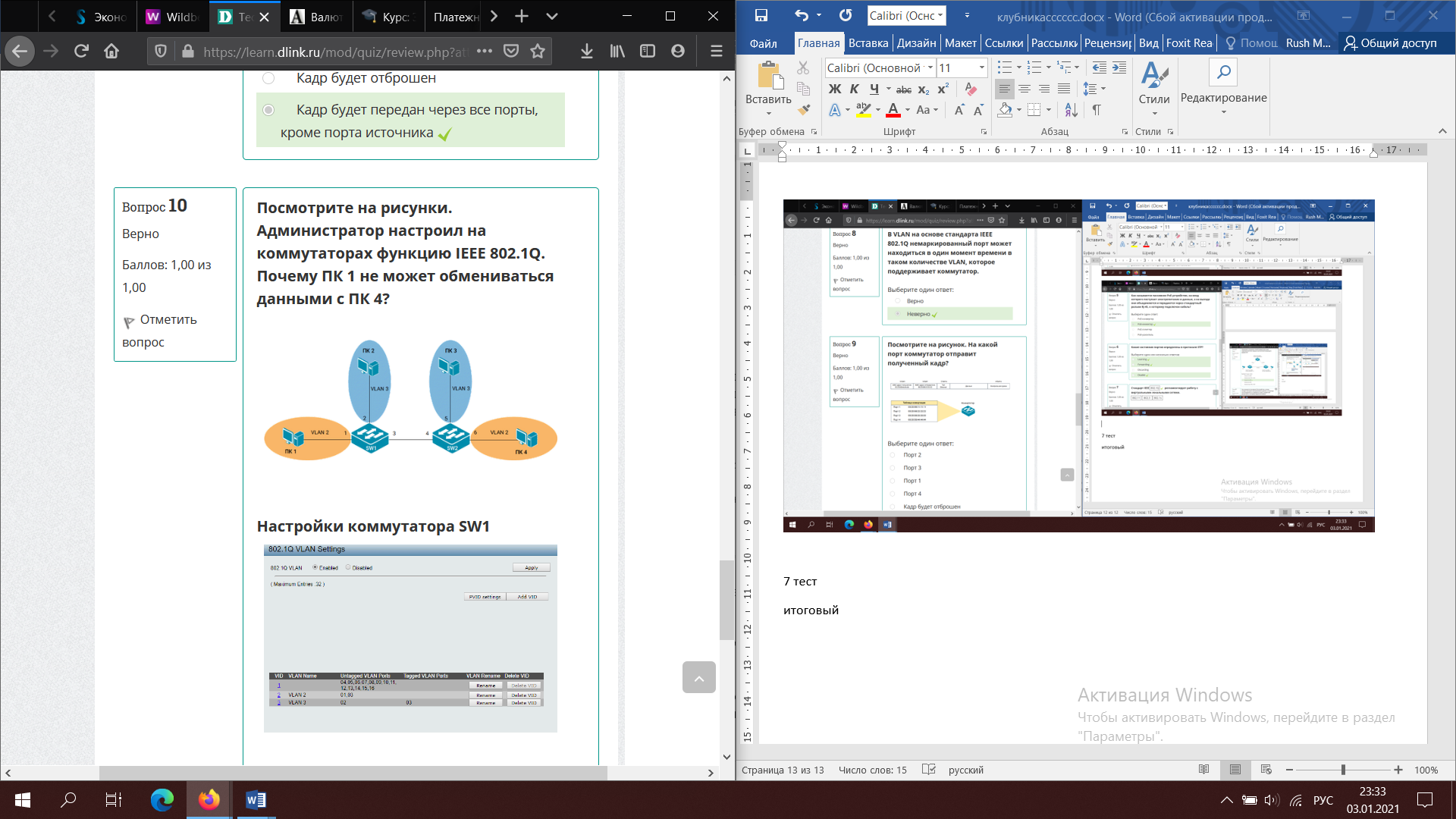
Task: Undo the last action in Word
Action: pyautogui.click(x=802, y=15)
